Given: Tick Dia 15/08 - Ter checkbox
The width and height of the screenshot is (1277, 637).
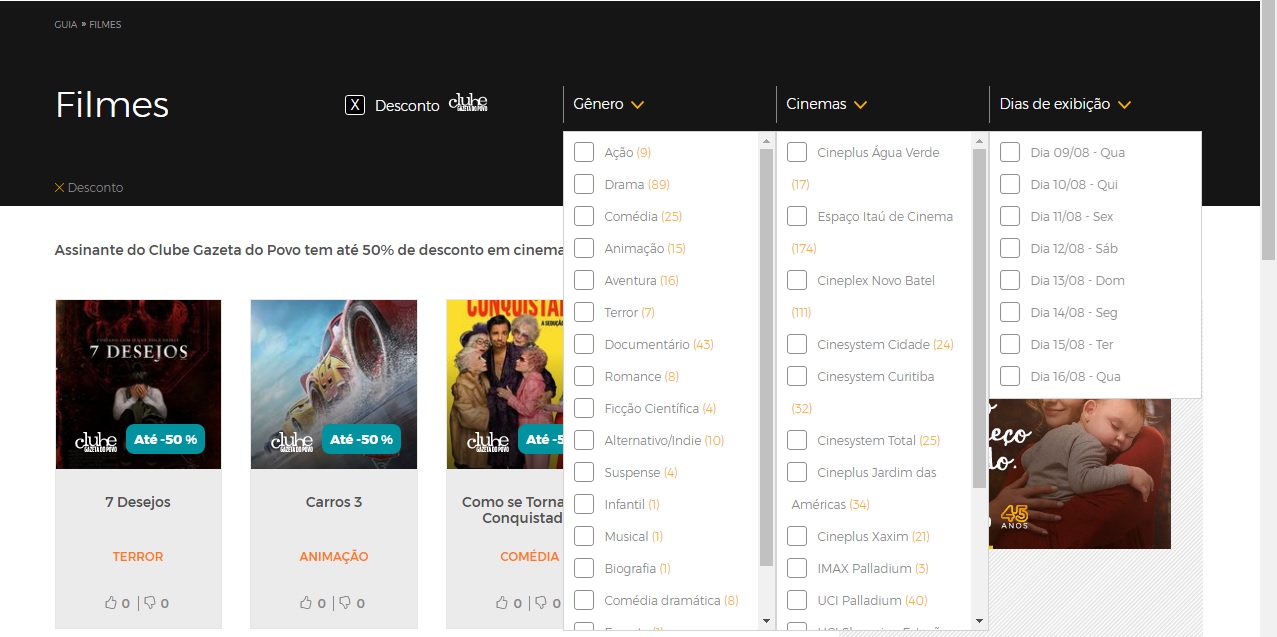Looking at the screenshot, I should click(1010, 344).
